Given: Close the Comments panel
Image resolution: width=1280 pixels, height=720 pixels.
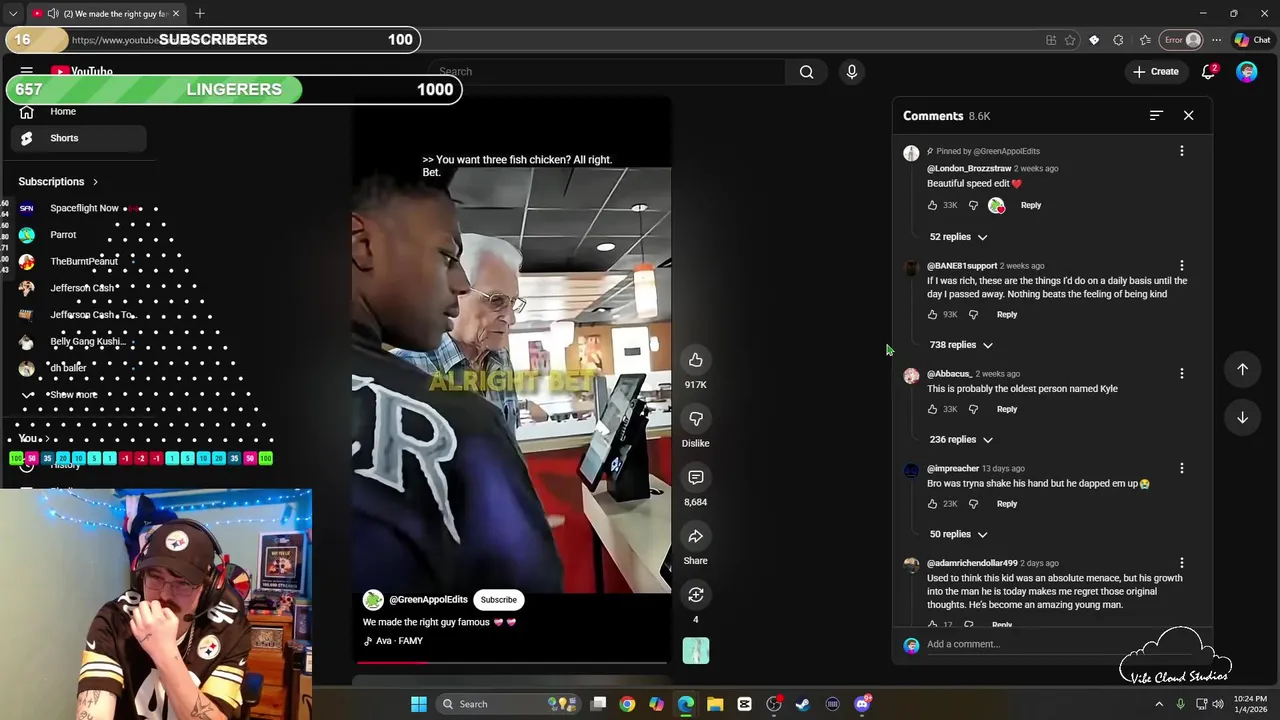Looking at the screenshot, I should (x=1188, y=116).
